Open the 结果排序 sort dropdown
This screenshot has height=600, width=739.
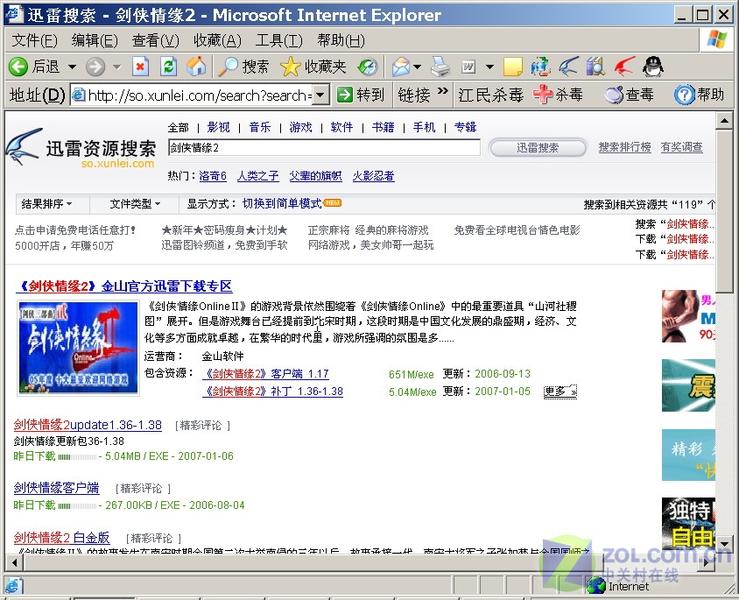tap(47, 204)
